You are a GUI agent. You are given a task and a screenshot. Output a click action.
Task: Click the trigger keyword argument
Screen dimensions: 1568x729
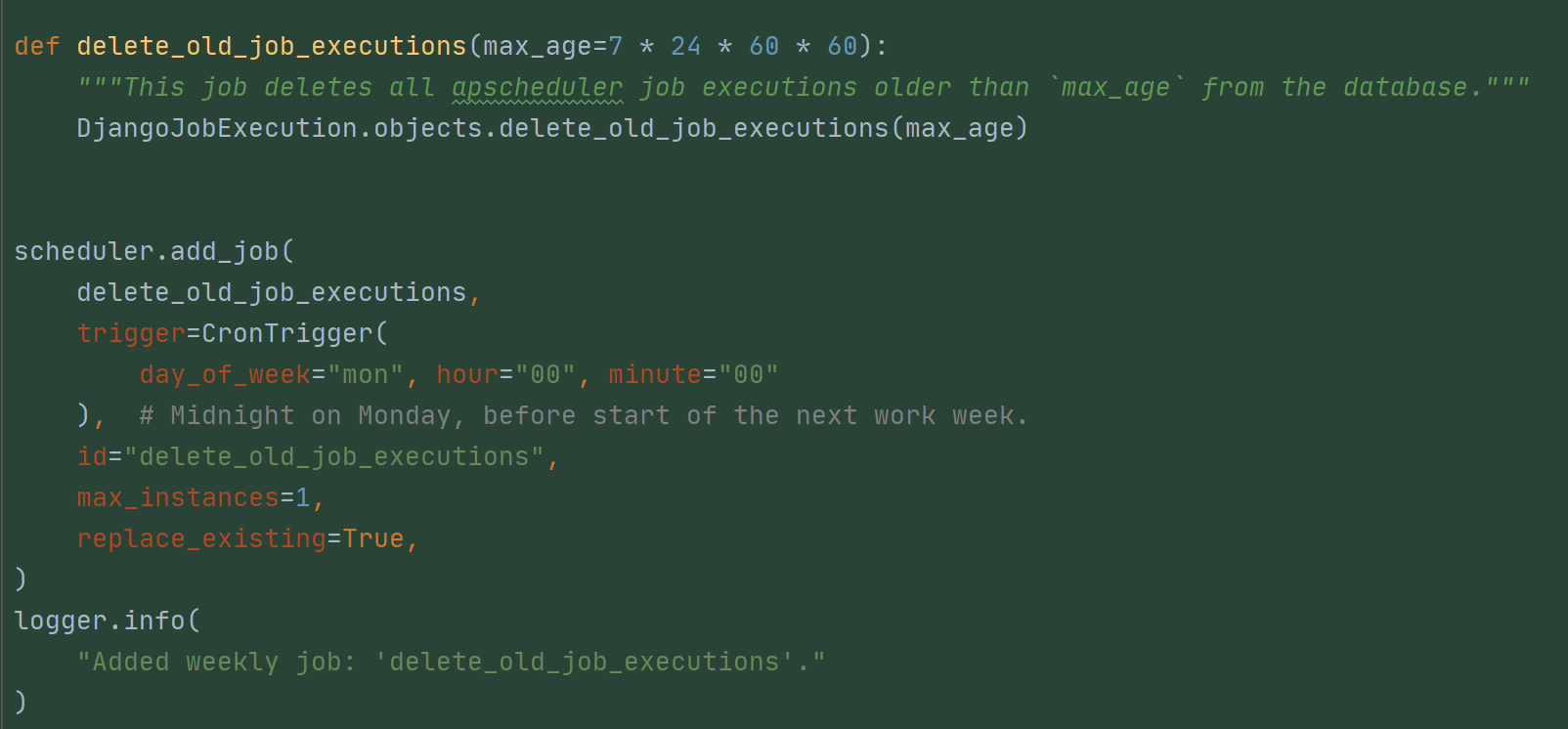point(131,333)
